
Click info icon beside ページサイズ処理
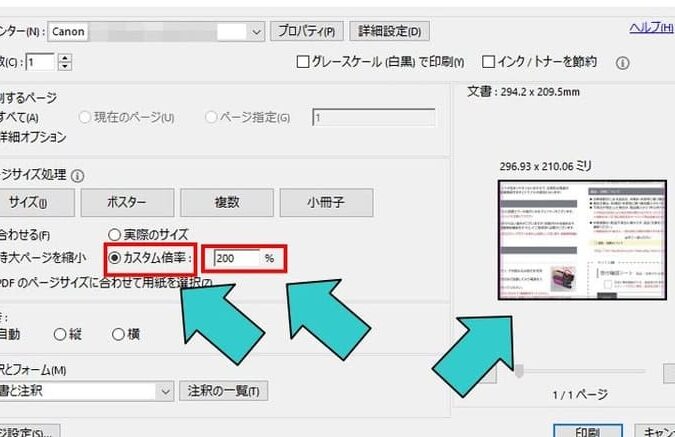77,176
